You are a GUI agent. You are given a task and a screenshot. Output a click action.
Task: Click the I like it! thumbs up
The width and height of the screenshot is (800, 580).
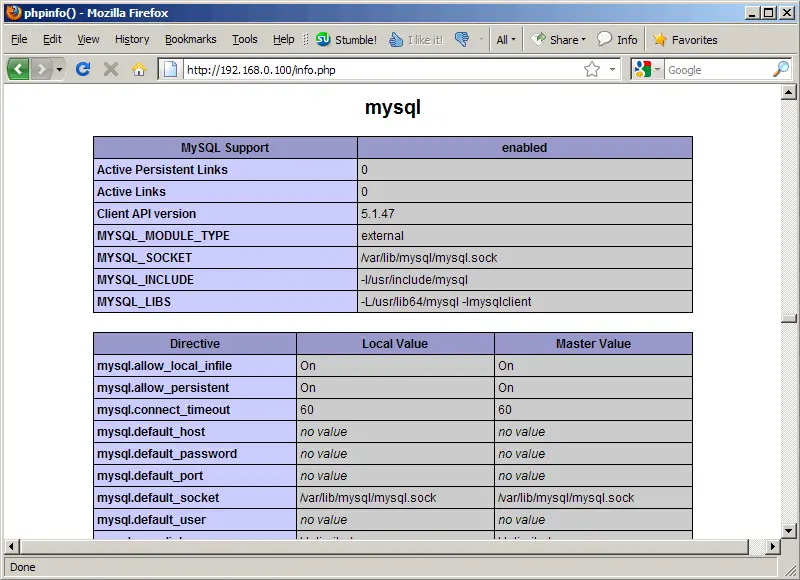[x=416, y=39]
